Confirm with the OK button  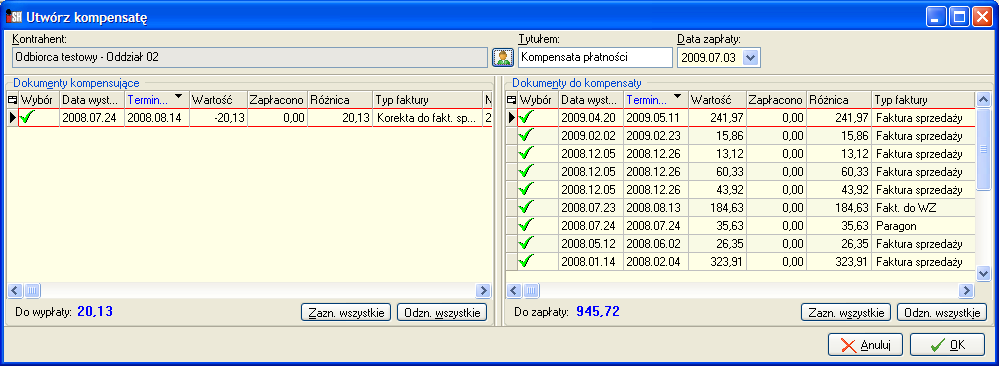(x=947, y=345)
